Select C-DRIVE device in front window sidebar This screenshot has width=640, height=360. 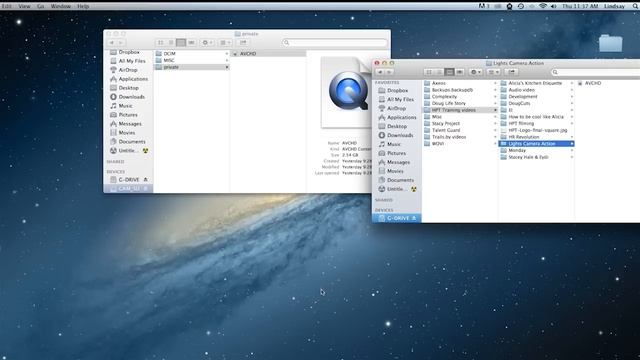coord(397,218)
